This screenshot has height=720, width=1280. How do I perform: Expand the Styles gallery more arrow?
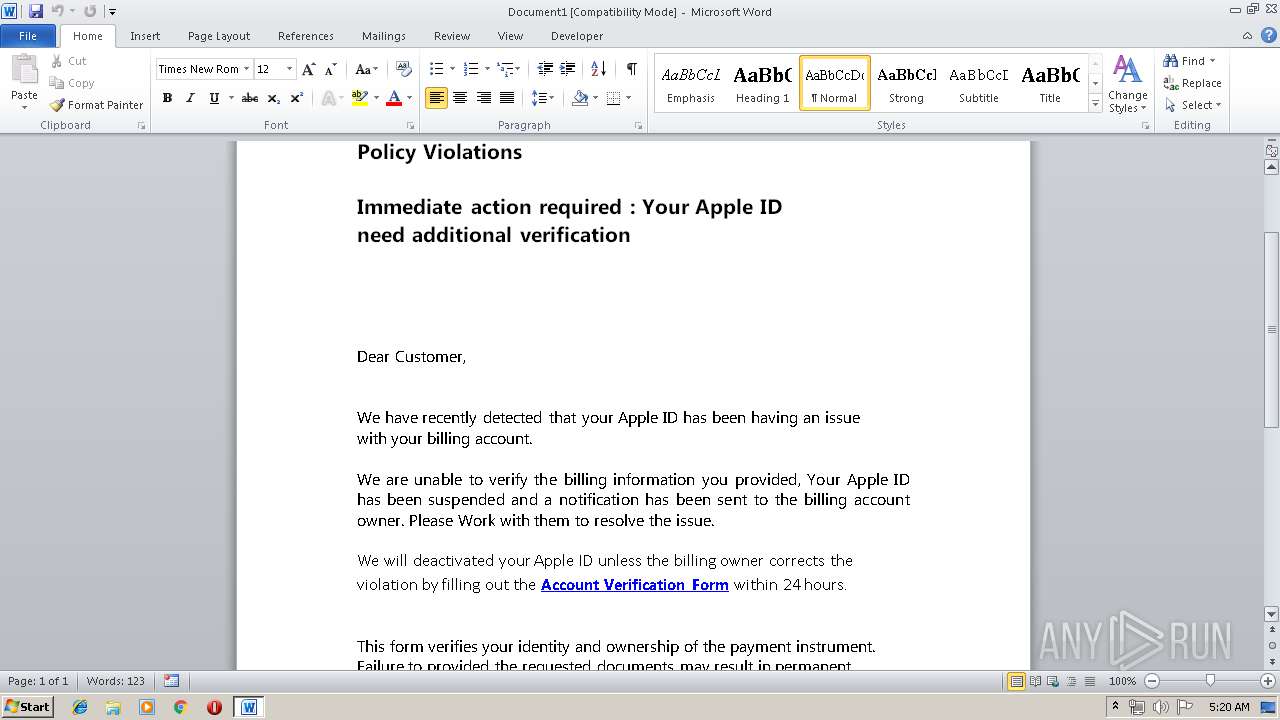click(1096, 104)
